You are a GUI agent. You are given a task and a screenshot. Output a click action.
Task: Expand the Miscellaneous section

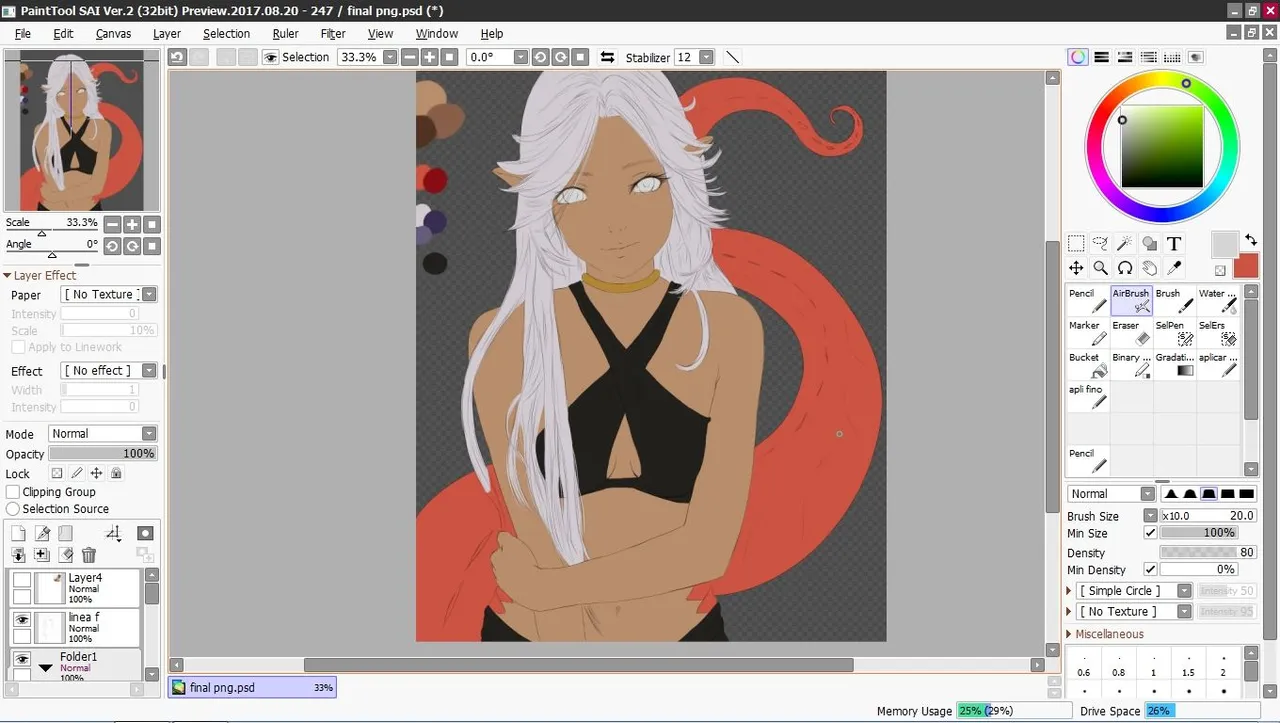point(1071,634)
